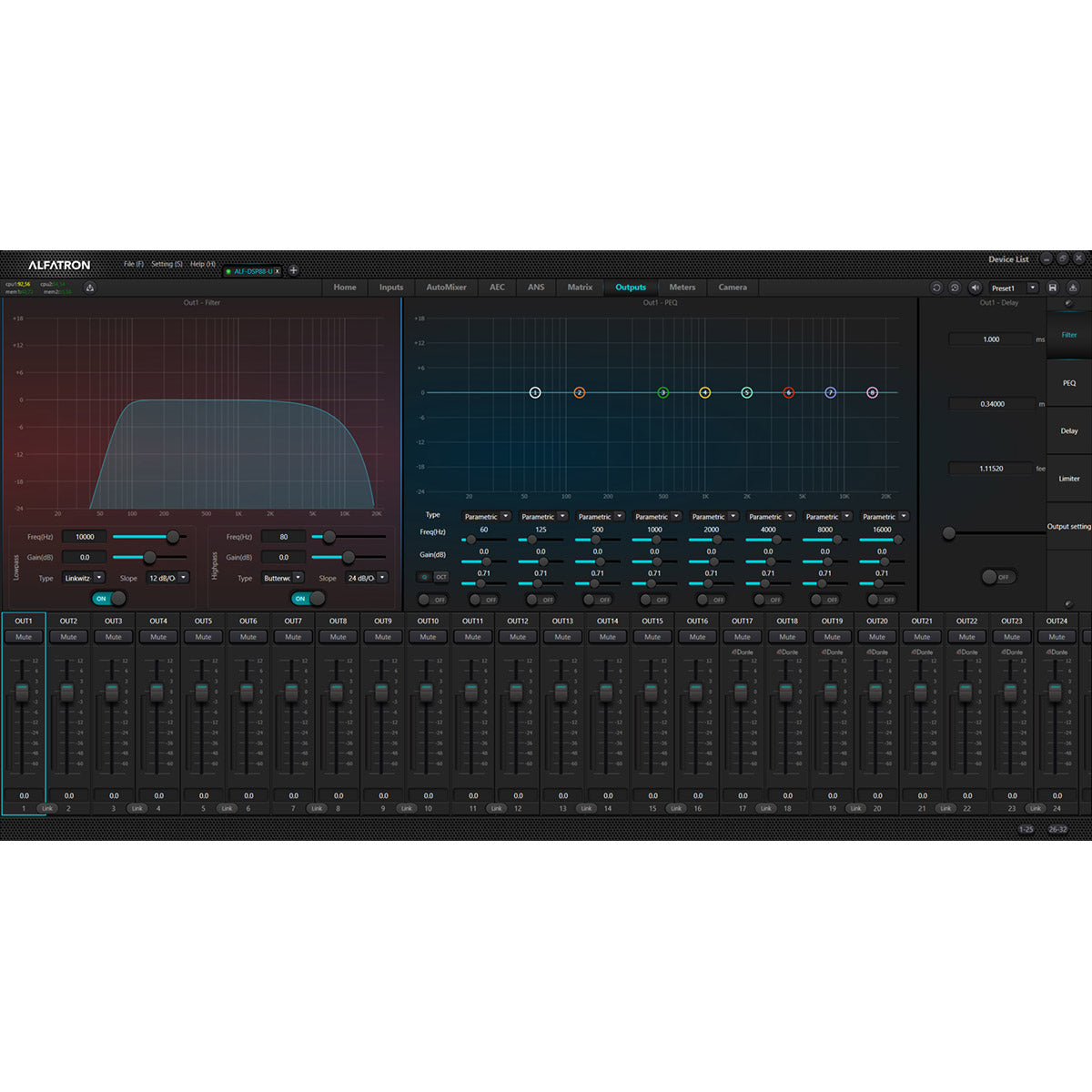Click the download icon next to the CPU stats
This screenshot has height=1092, width=1092.
pyautogui.click(x=89, y=287)
